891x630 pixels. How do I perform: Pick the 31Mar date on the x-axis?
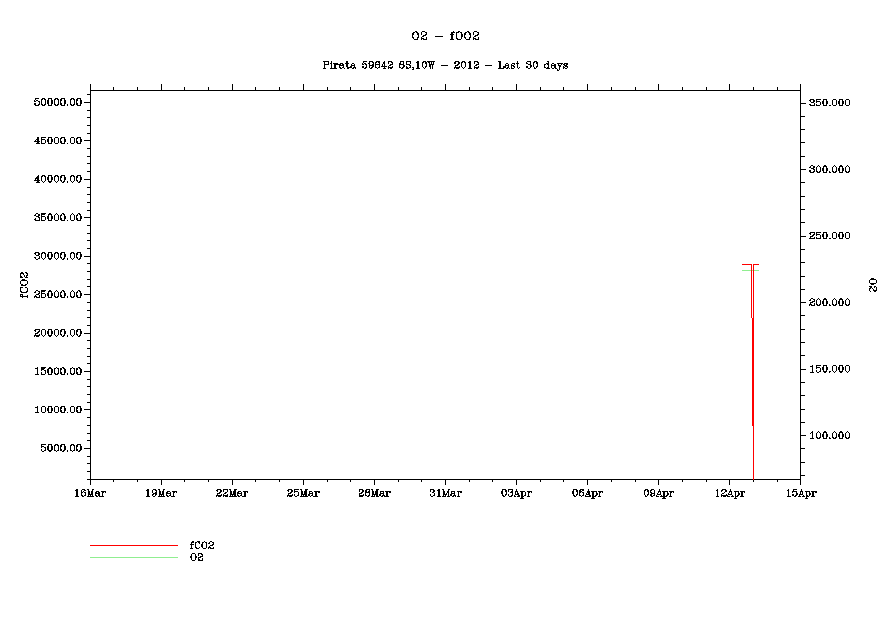(445, 493)
